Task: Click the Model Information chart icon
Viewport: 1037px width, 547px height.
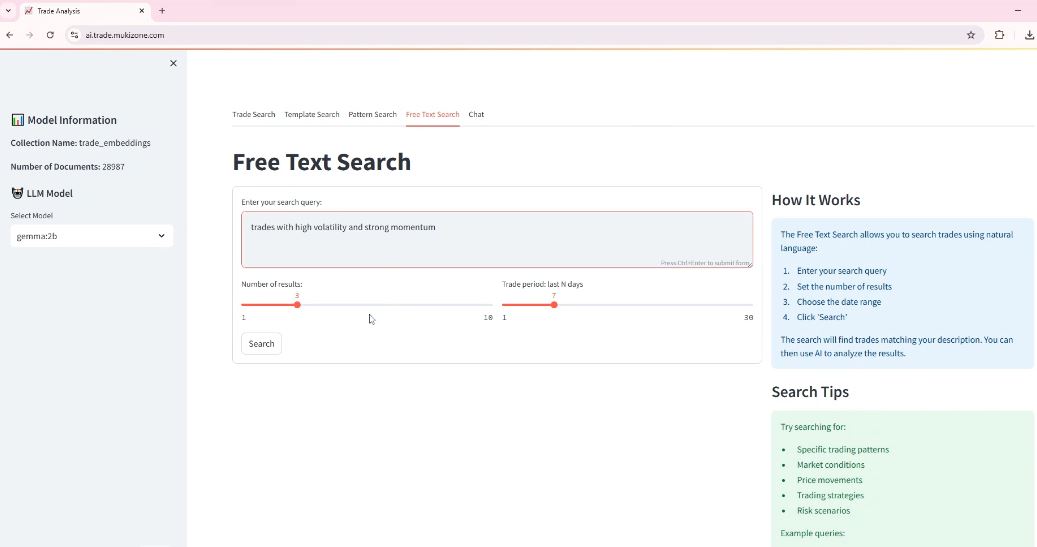Action: (x=17, y=120)
